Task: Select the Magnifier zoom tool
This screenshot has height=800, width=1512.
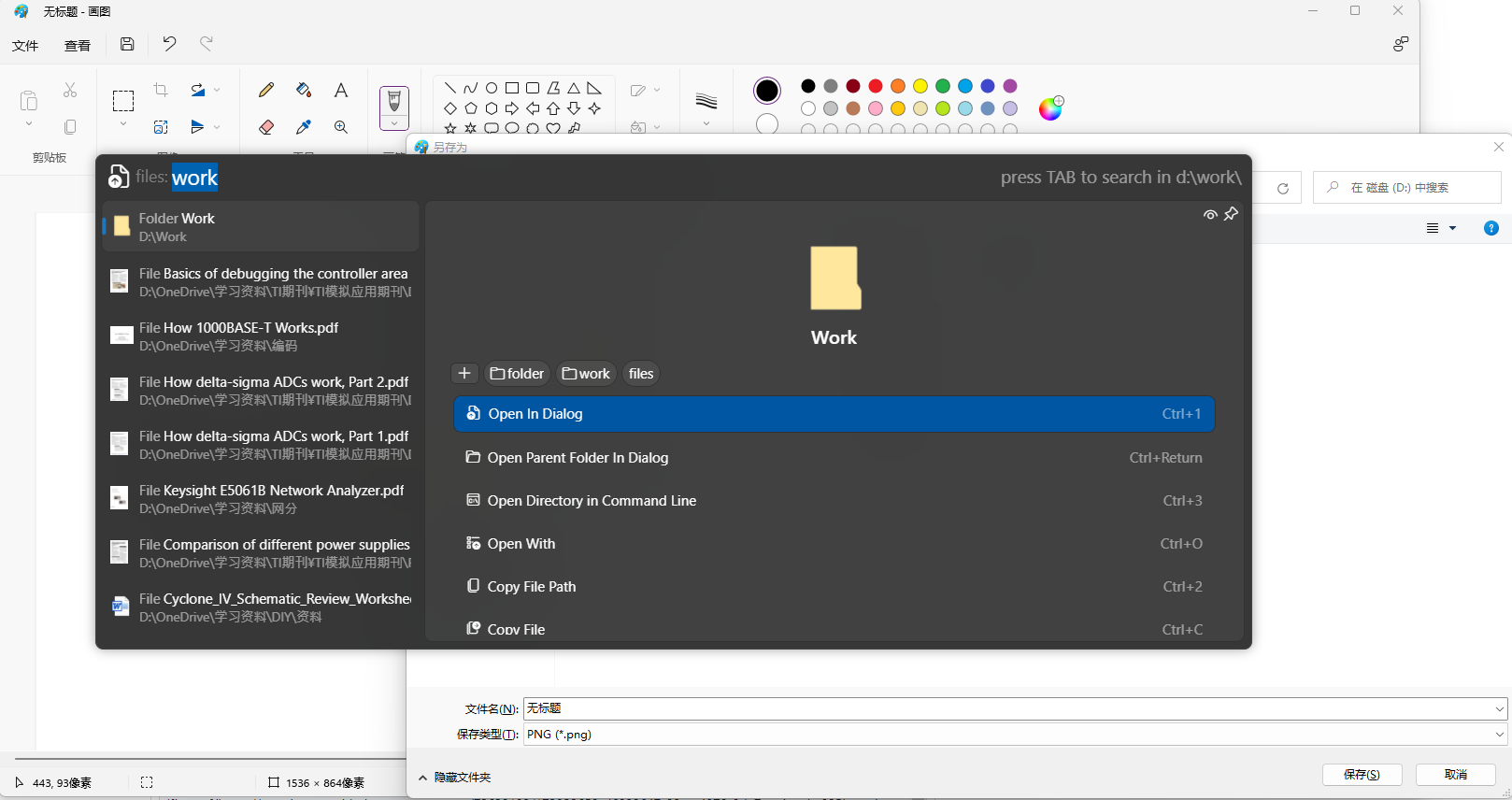Action: point(341,127)
